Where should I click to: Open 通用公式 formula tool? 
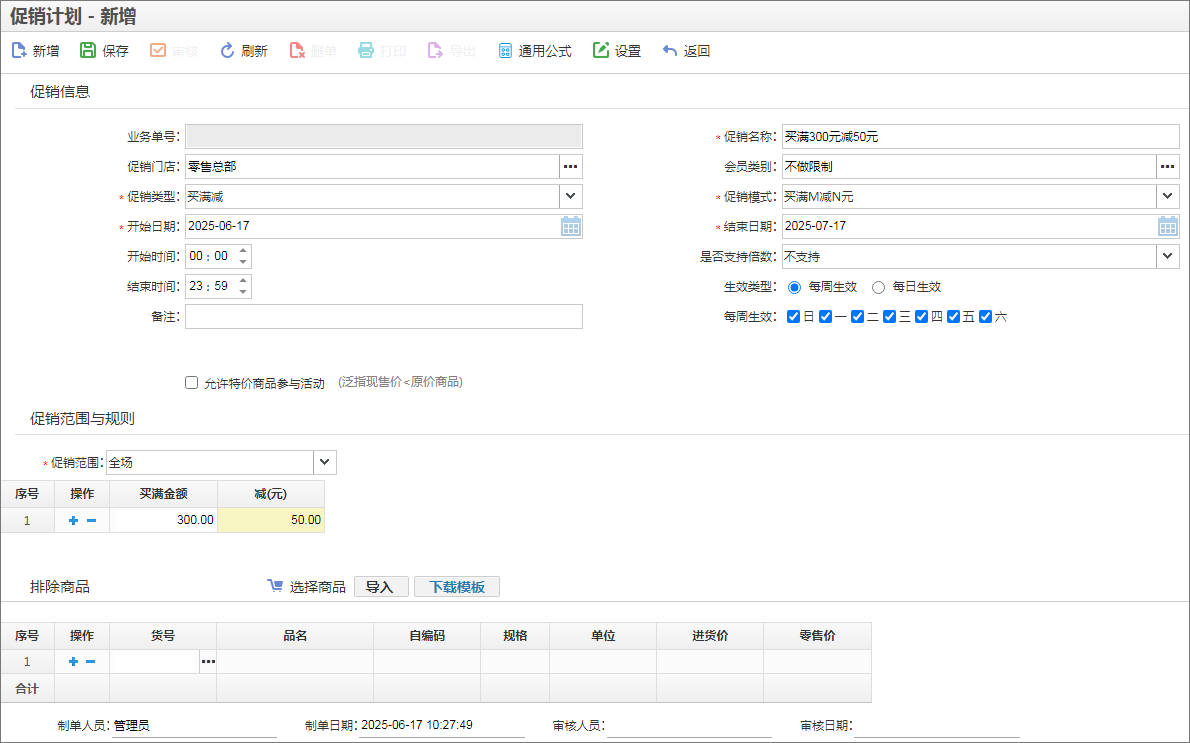535,51
